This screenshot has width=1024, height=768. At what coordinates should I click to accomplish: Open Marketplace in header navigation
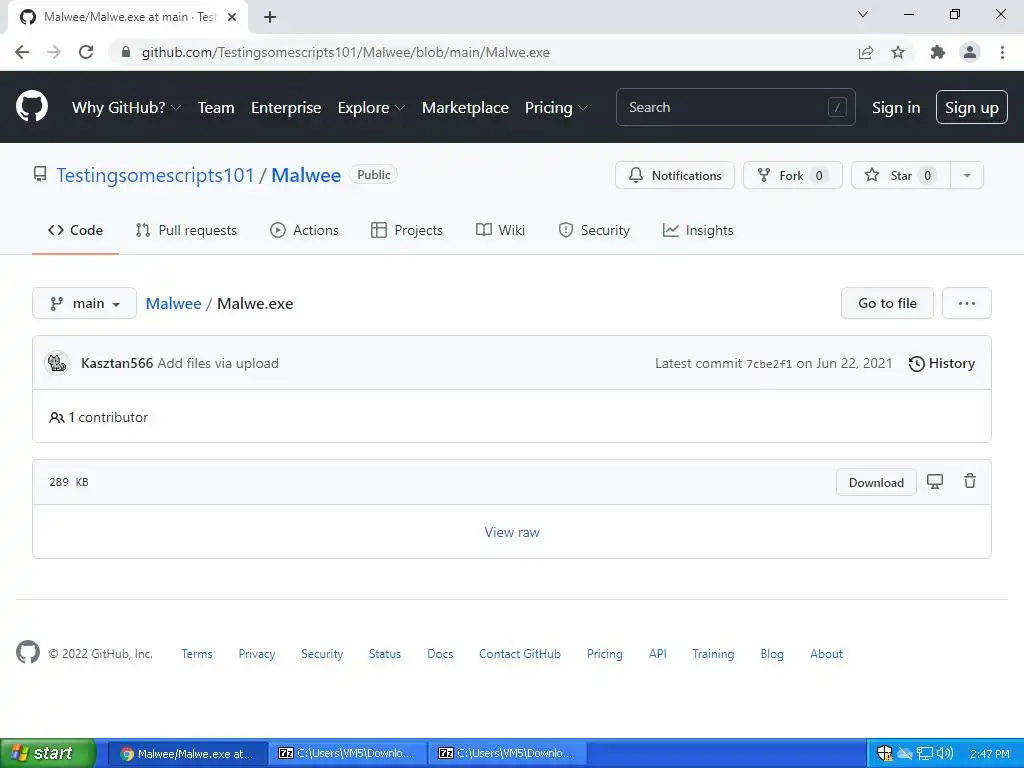click(465, 107)
